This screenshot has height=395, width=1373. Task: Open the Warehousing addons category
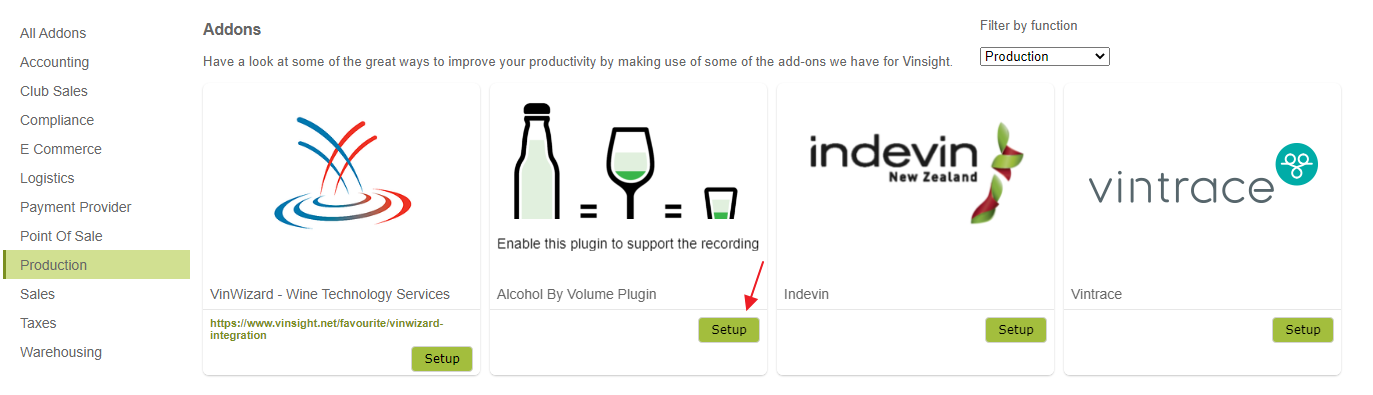pyautogui.click(x=61, y=352)
